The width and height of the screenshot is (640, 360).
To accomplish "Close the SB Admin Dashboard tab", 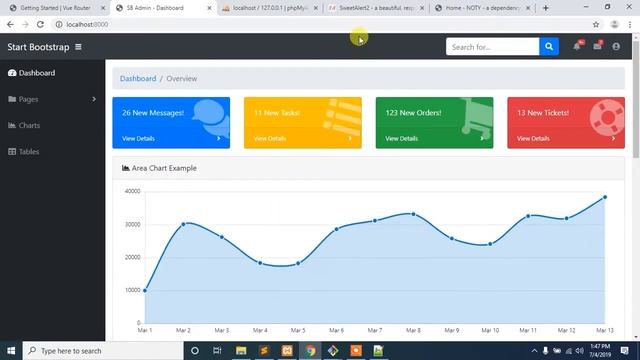I will [209, 8].
